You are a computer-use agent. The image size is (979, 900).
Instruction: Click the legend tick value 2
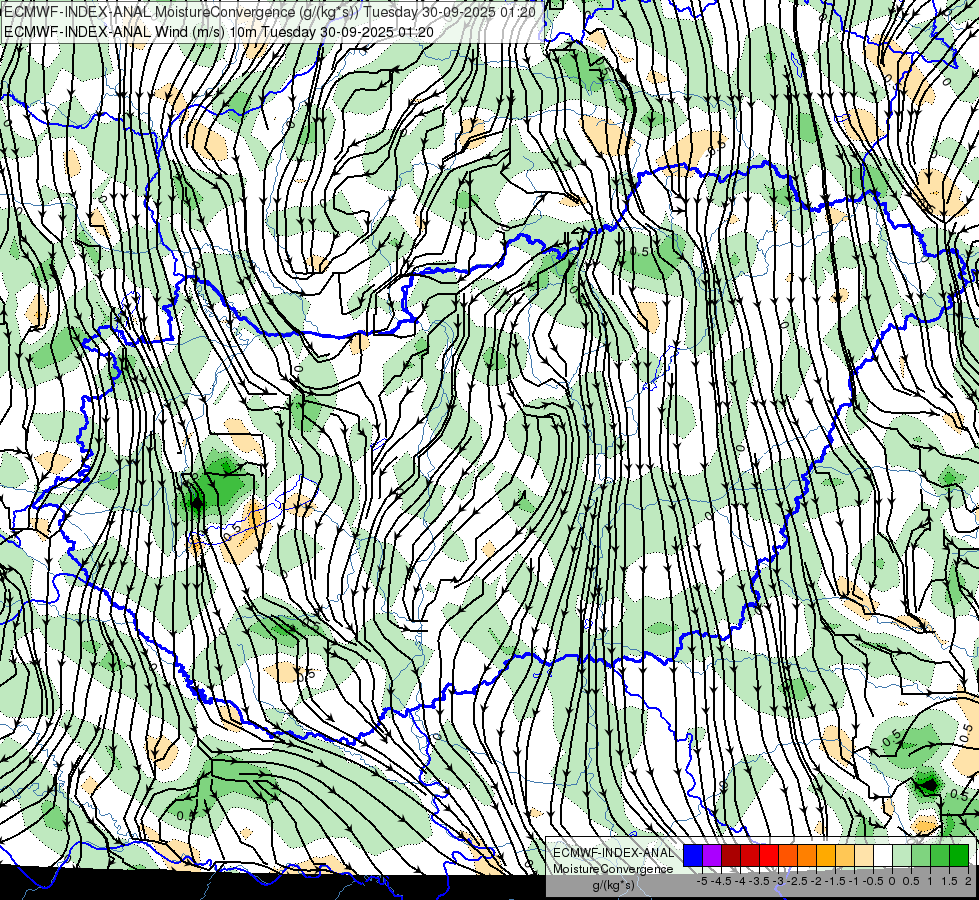(x=968, y=881)
